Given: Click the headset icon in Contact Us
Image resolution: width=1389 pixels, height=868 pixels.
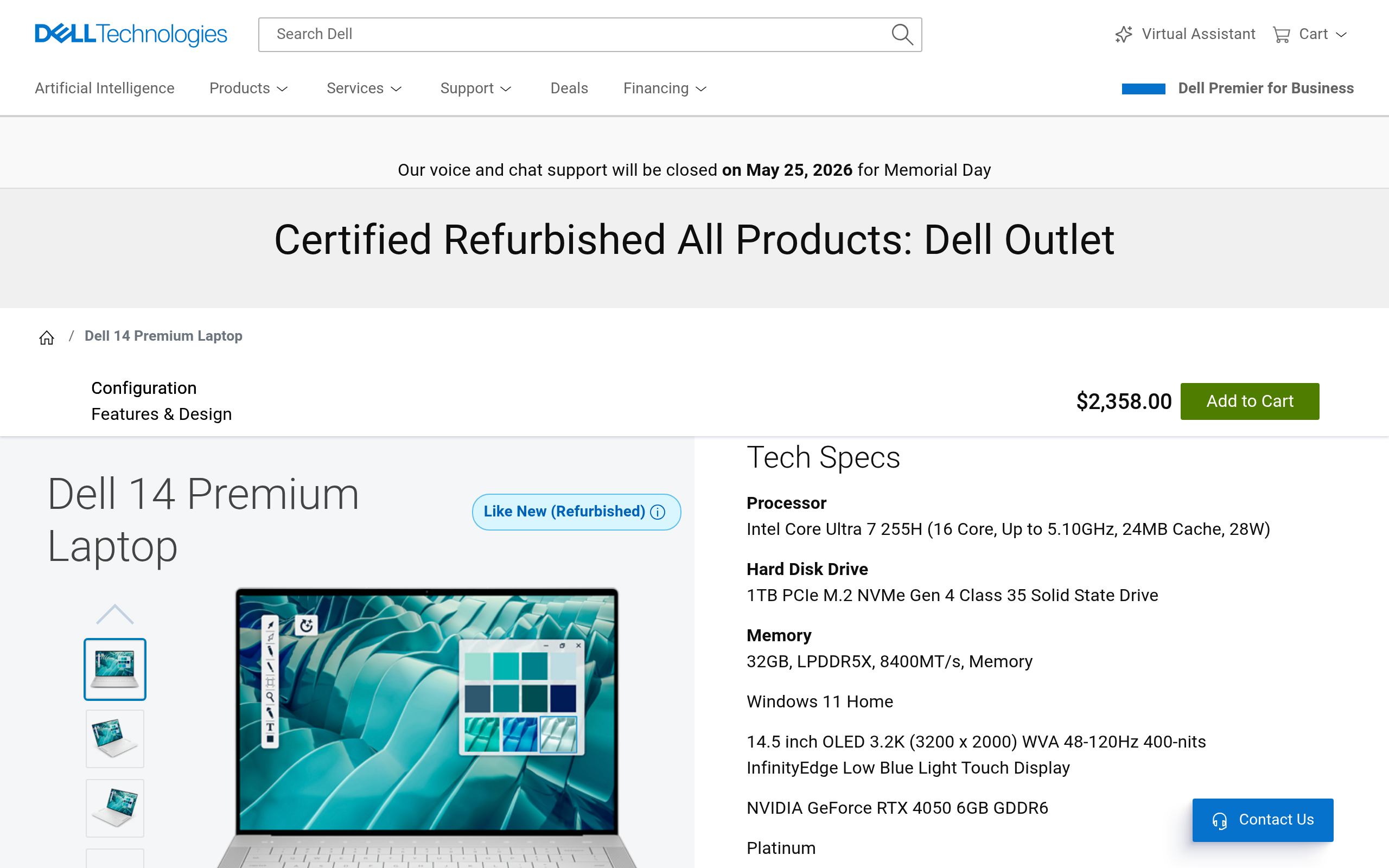Looking at the screenshot, I should point(1220,821).
